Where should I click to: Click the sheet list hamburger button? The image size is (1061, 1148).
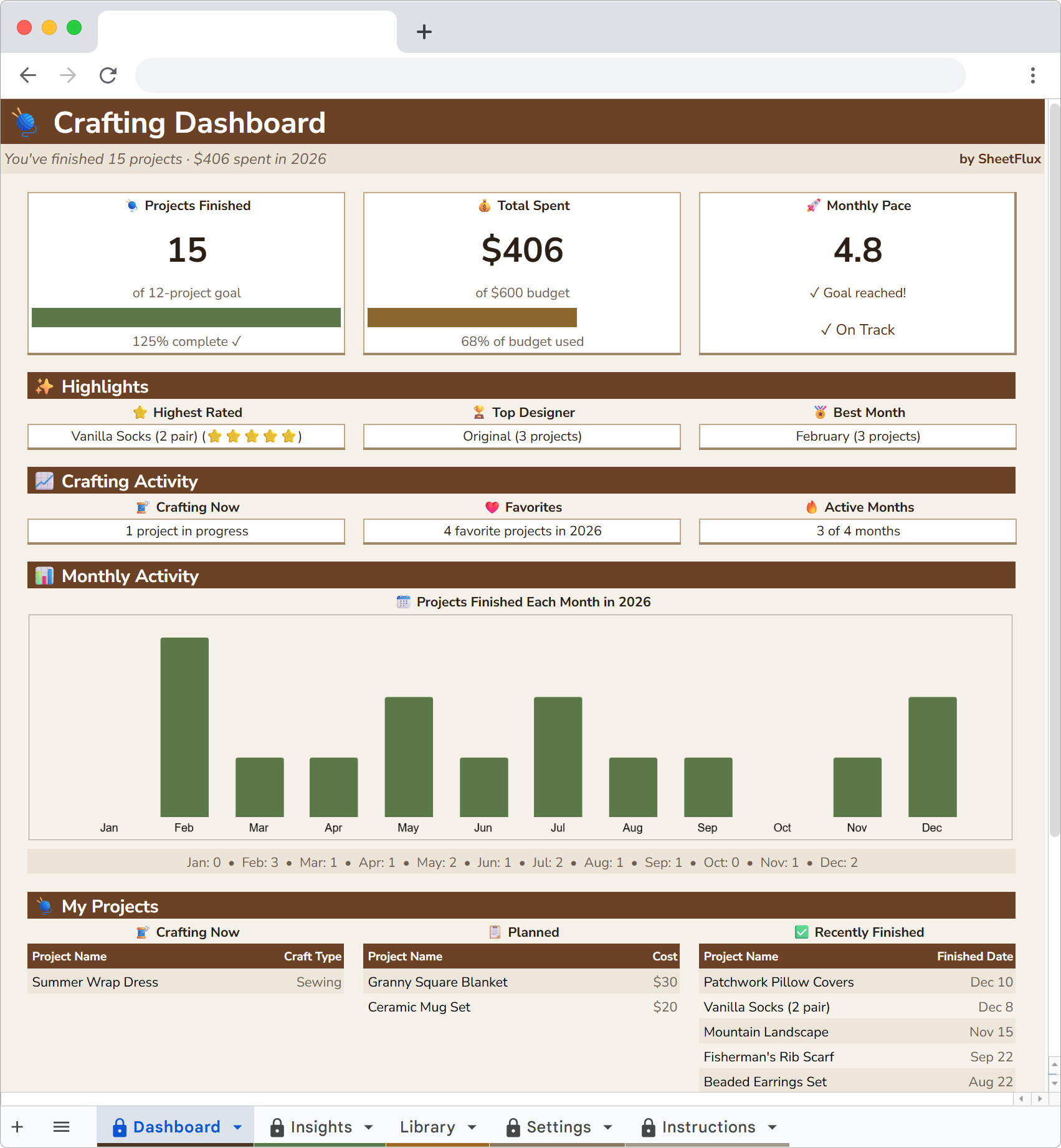point(61,1127)
